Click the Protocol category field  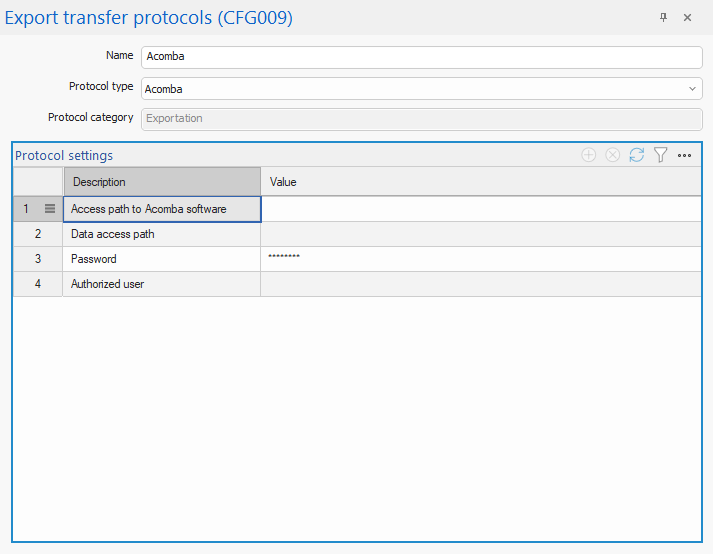click(421, 118)
